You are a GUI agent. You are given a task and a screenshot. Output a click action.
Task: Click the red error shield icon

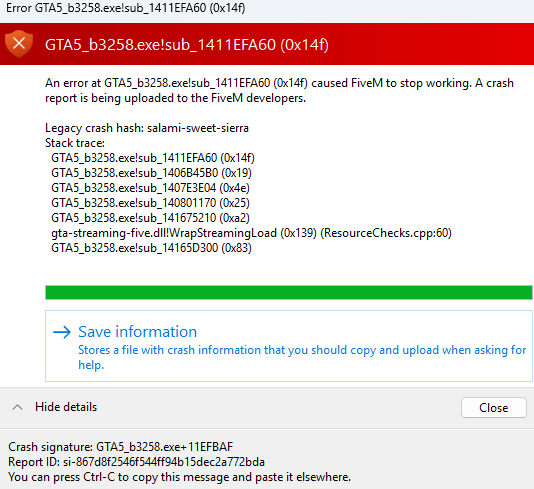(19, 44)
